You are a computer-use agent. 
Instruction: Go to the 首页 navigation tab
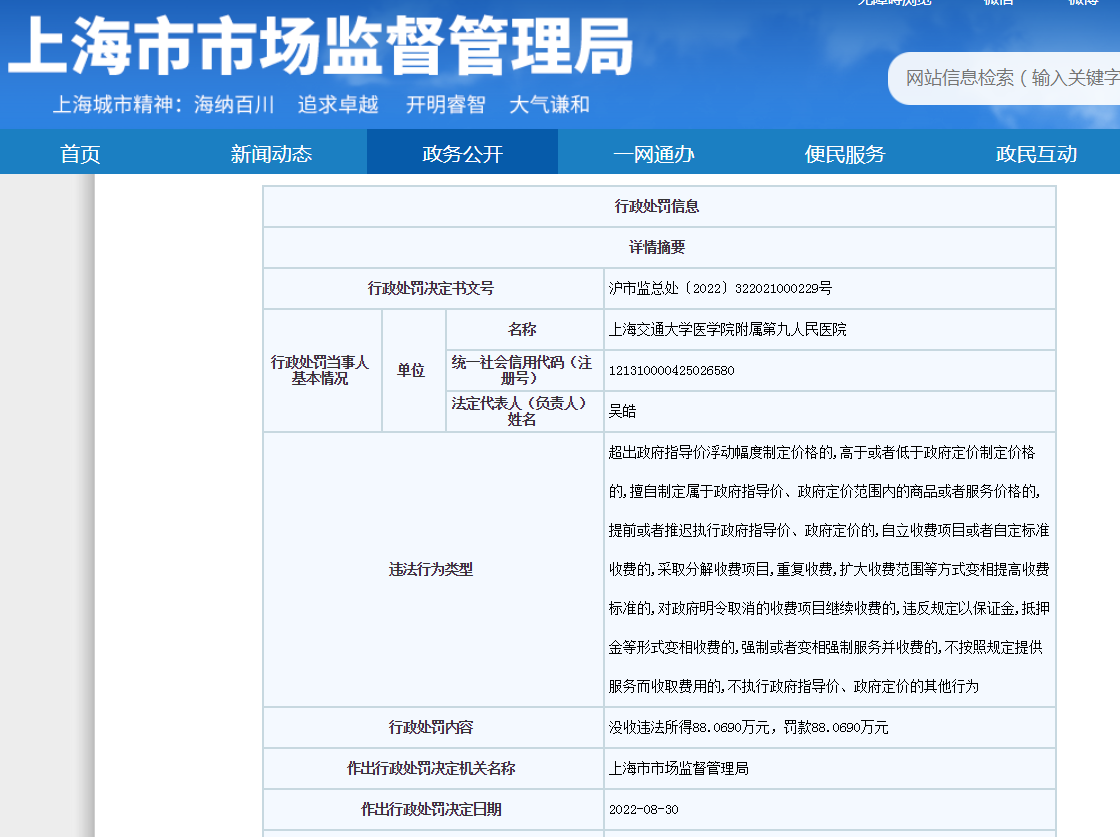tap(80, 154)
